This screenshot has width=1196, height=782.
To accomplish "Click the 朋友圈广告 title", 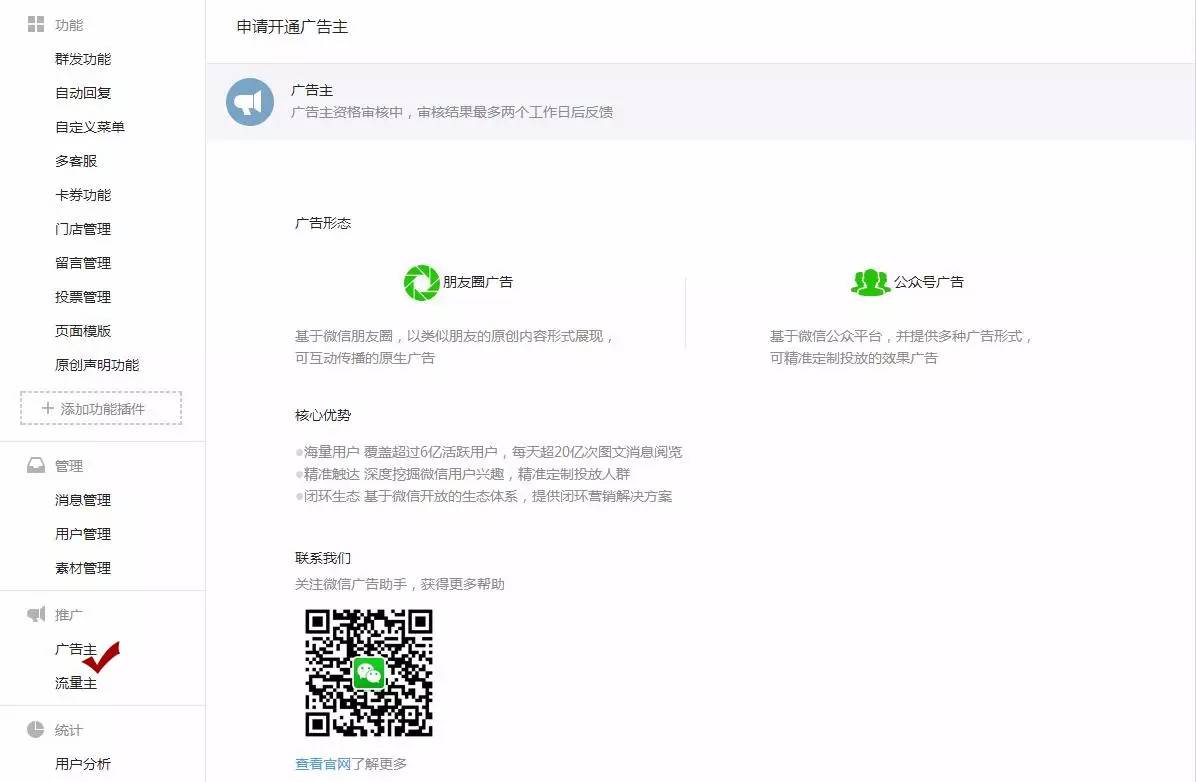I will click(x=478, y=282).
